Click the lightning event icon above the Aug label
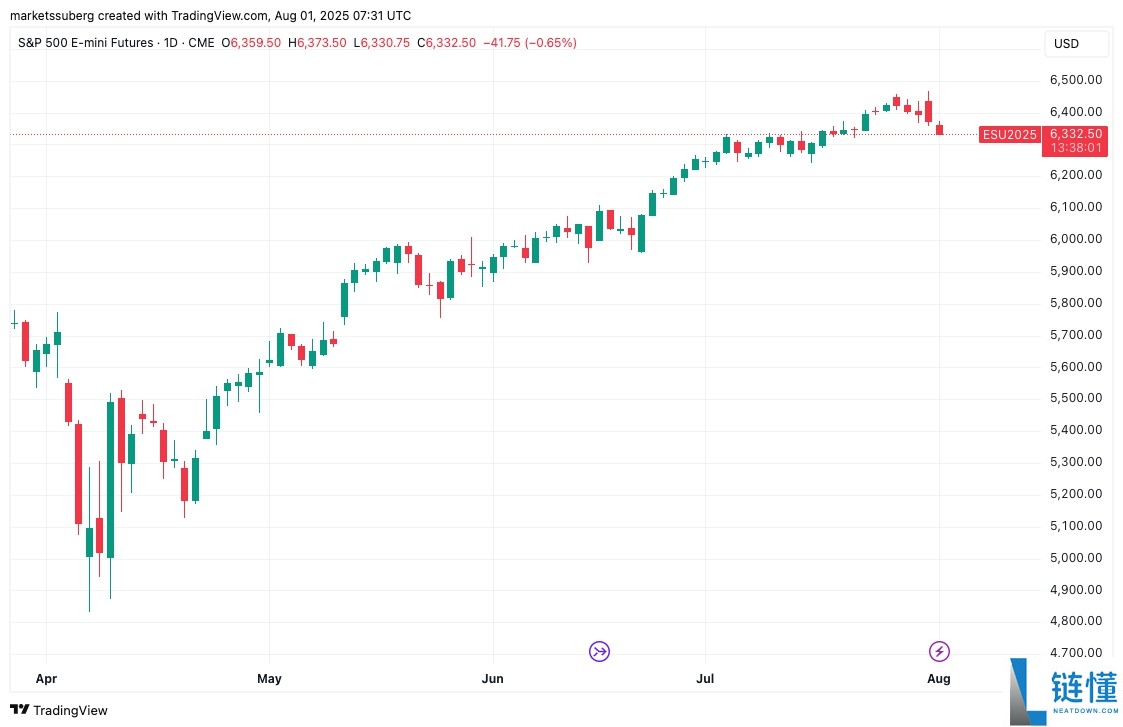The image size is (1123, 727). (x=938, y=651)
